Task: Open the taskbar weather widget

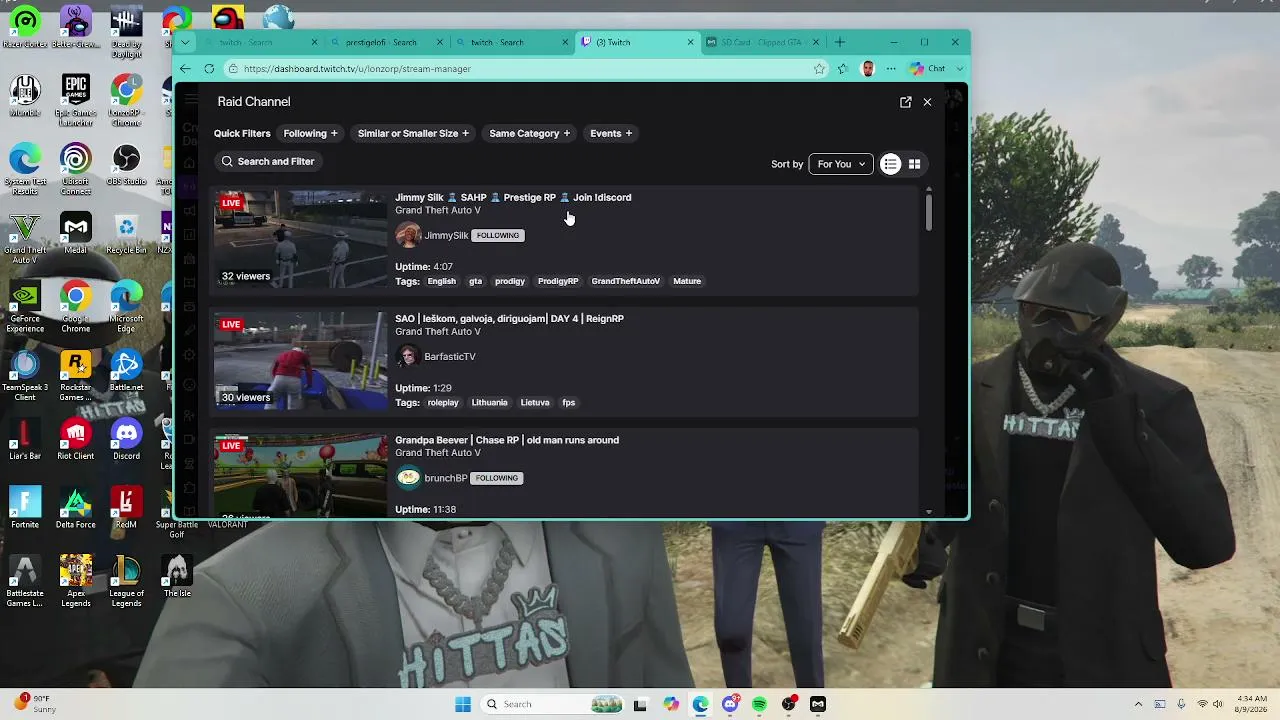Action: [34, 704]
